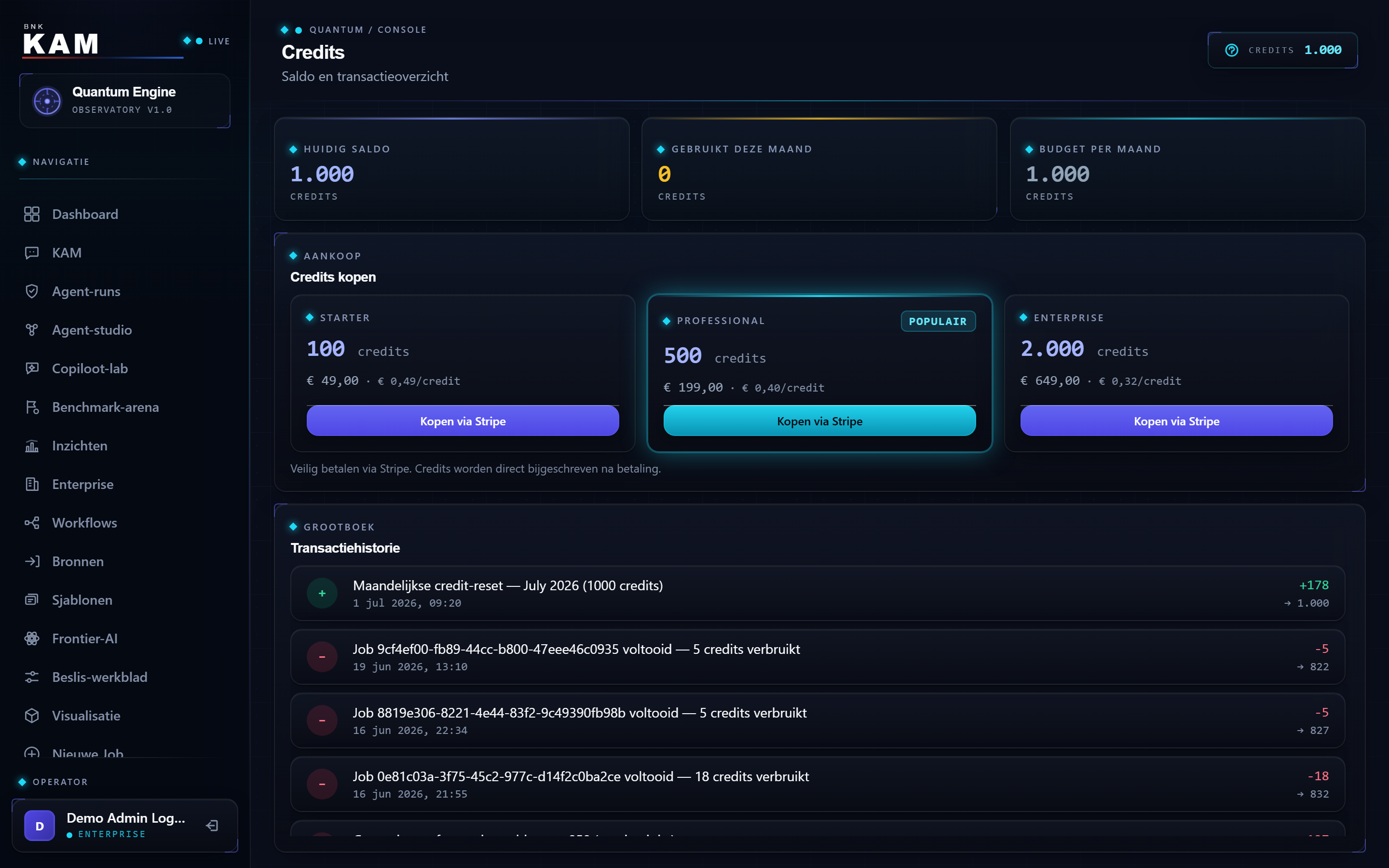
Task: Click the Inzichten chart icon
Action: pyautogui.click(x=31, y=446)
